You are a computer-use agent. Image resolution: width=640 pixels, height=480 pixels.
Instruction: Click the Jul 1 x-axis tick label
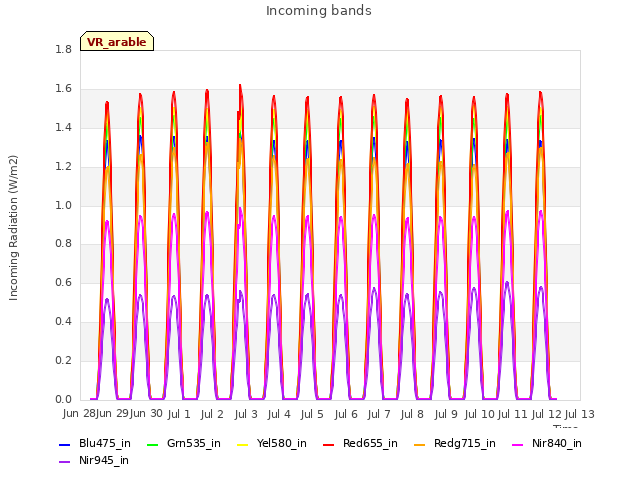tap(179, 414)
